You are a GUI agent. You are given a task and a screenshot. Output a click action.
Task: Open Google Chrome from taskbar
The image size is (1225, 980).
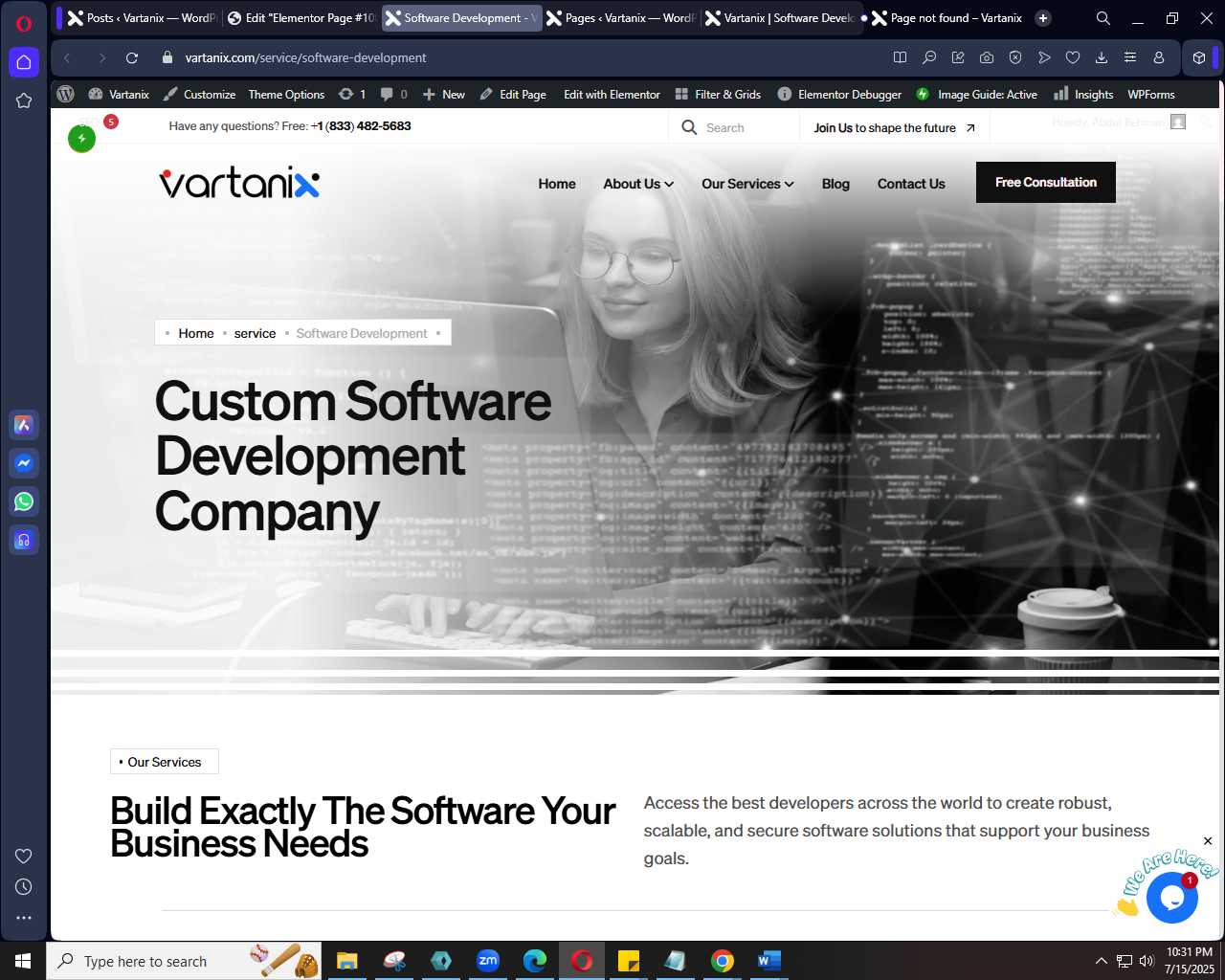723,961
